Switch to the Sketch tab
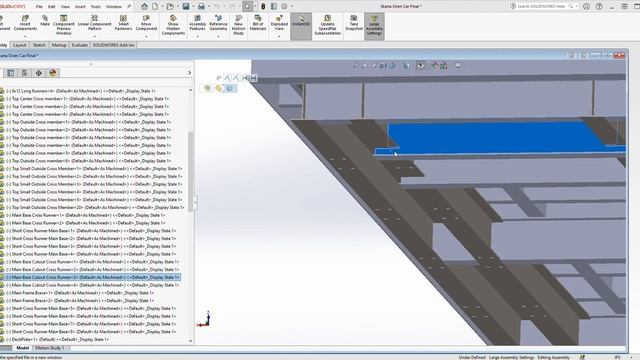640x360 pixels. click(x=39, y=45)
